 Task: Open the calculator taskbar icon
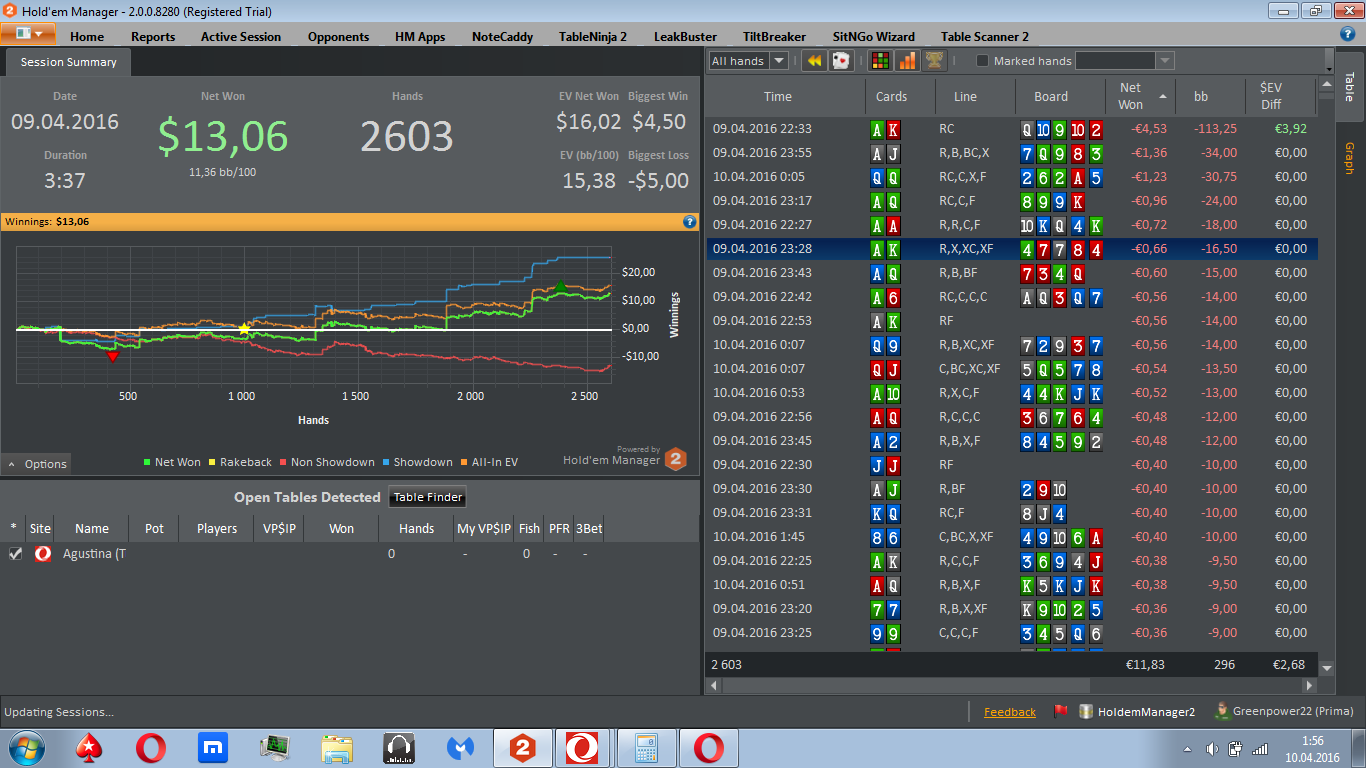pos(647,748)
